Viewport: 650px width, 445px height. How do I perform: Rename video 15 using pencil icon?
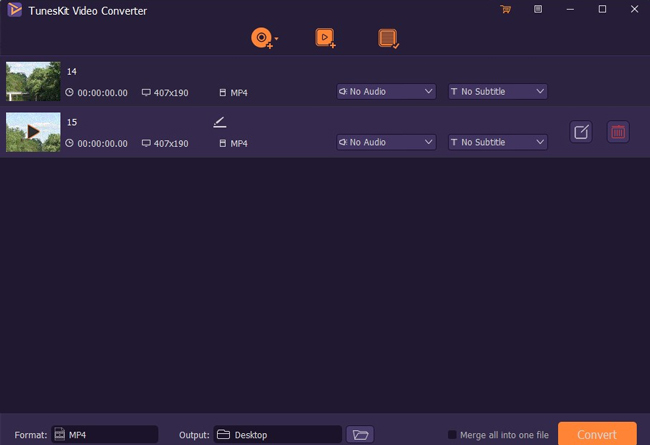pyautogui.click(x=220, y=122)
